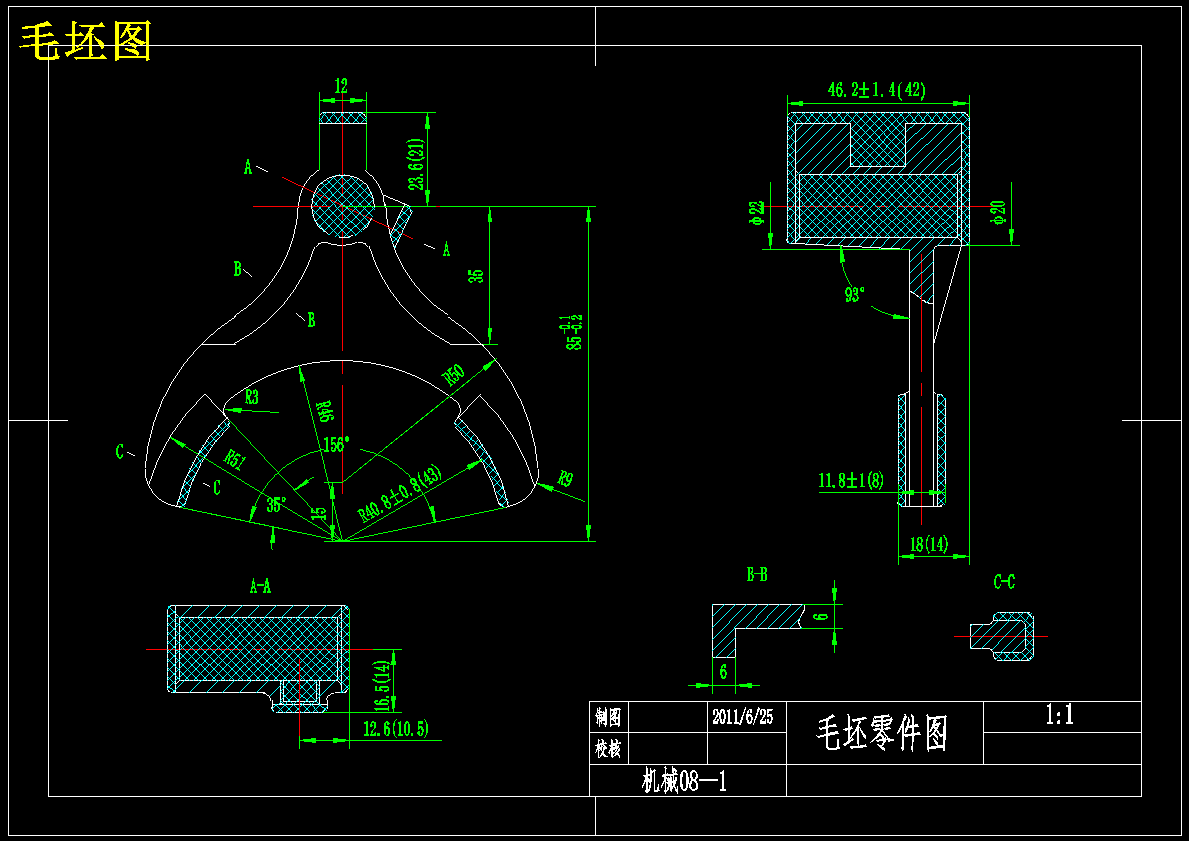Select the R3 fillet radius label

[252, 397]
